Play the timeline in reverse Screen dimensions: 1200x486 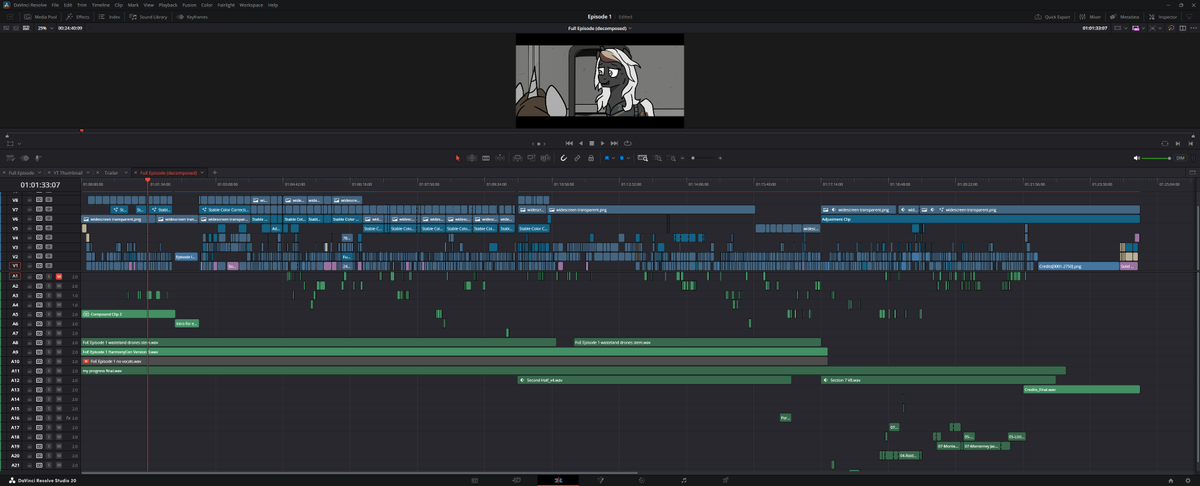coord(581,143)
